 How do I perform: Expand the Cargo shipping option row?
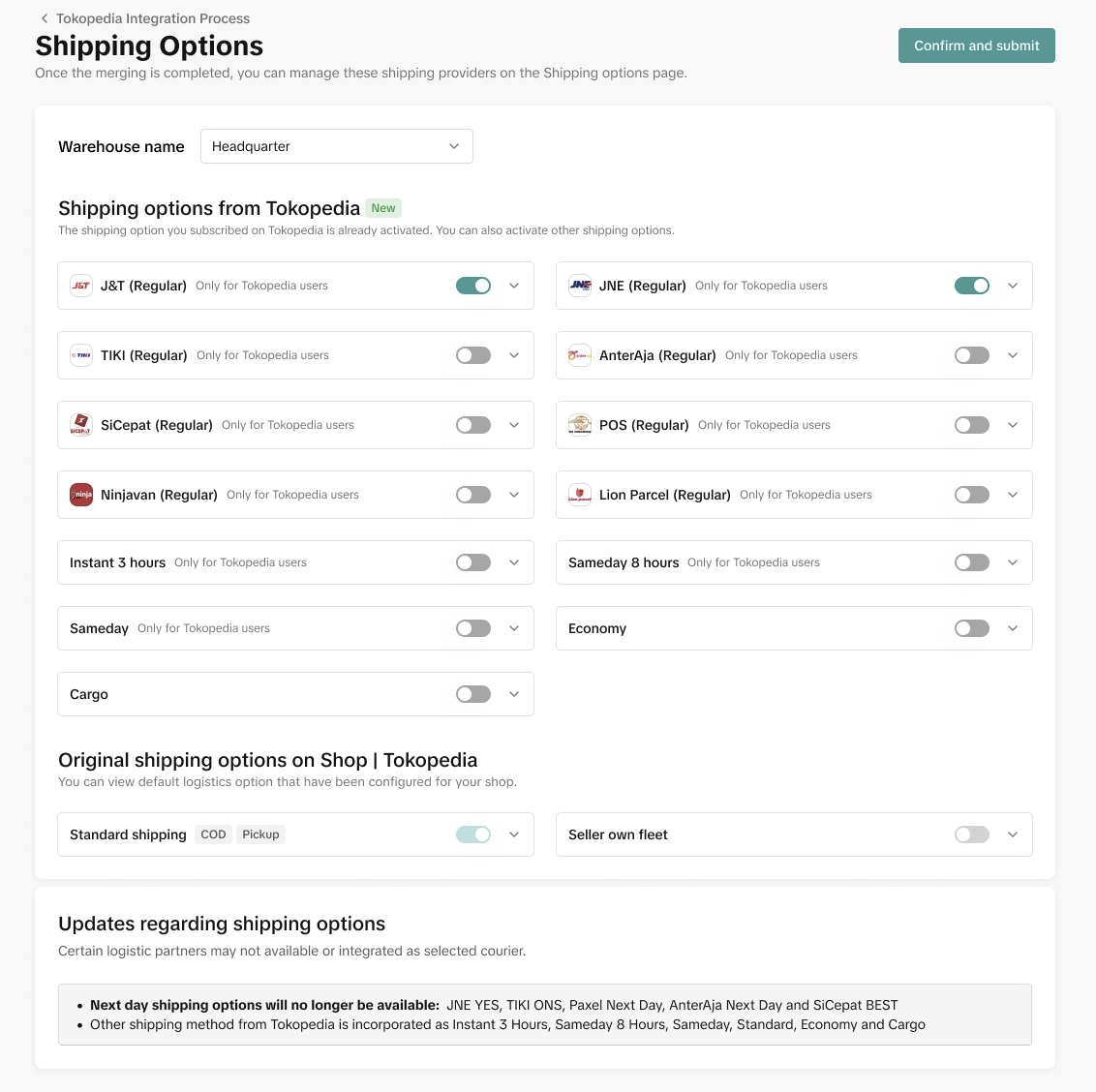pos(514,694)
